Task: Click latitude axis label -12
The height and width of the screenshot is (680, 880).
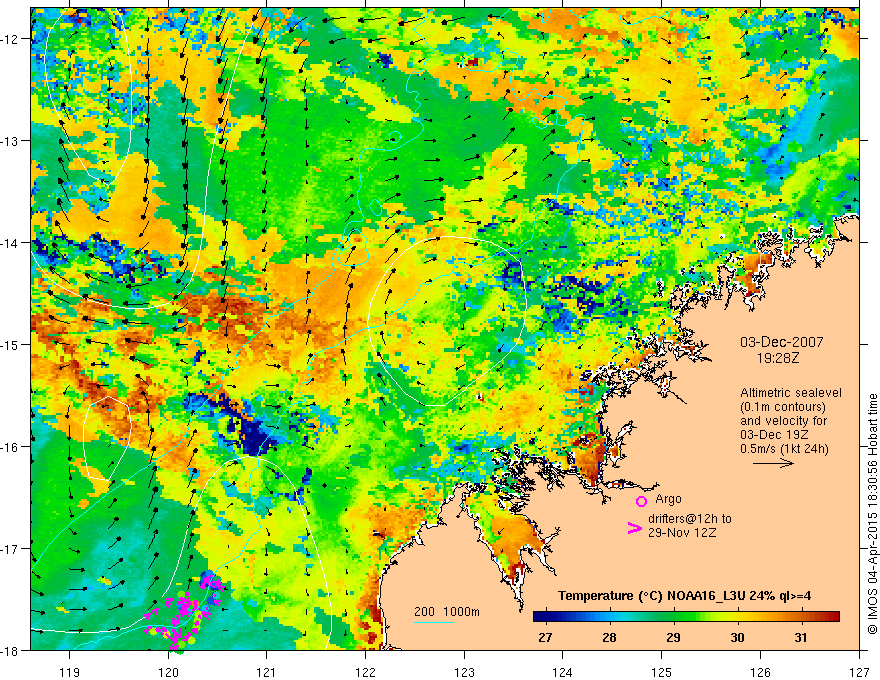Action: point(10,39)
